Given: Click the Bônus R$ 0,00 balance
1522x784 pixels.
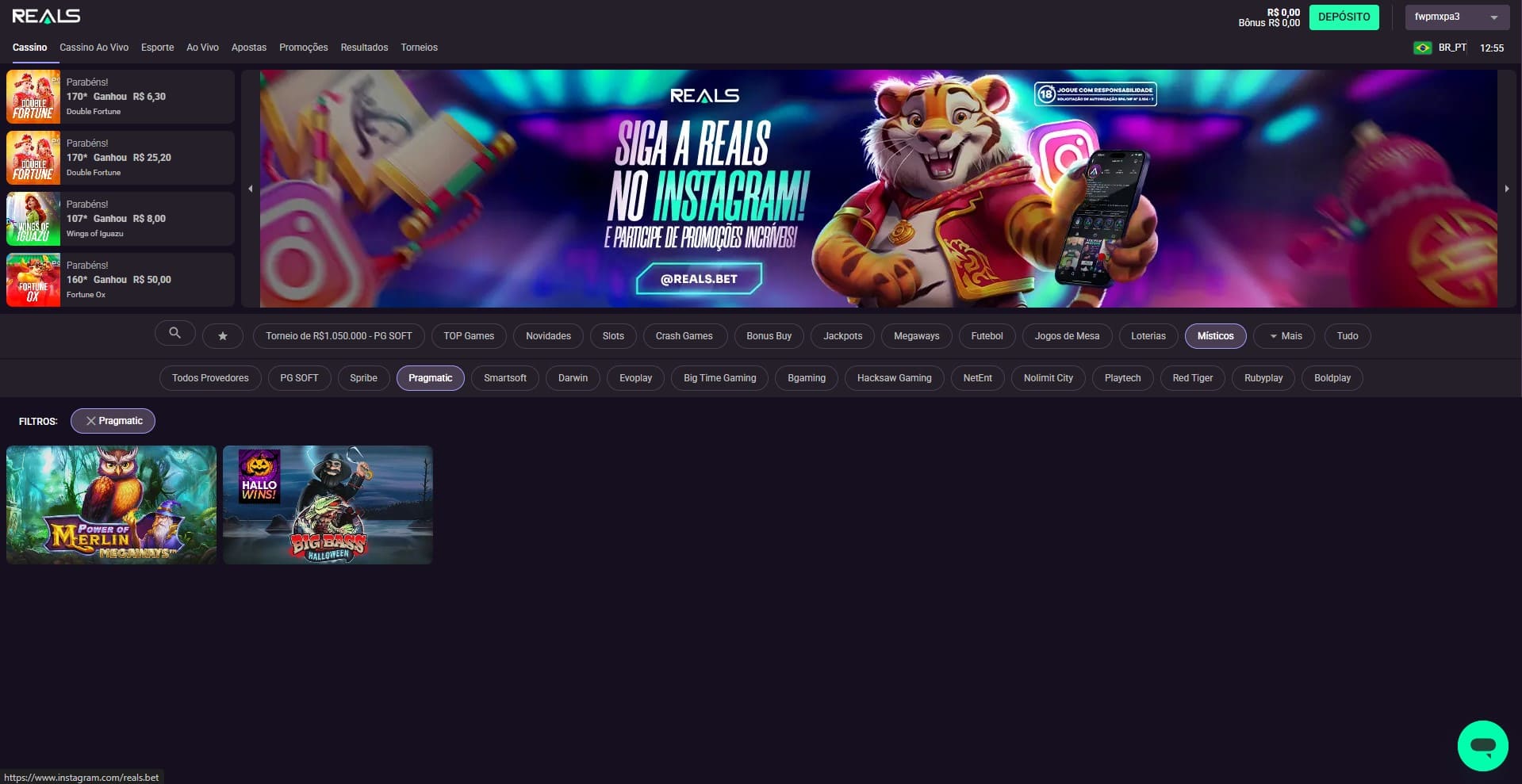Looking at the screenshot, I should [x=1269, y=23].
